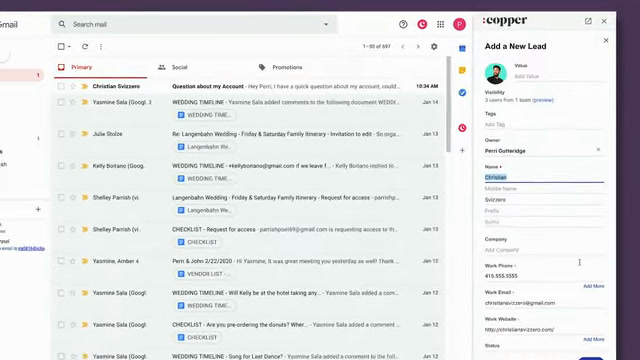This screenshot has height=360, width=640.
Task: Click the Copper icon in Gmail header
Action: click(422, 24)
